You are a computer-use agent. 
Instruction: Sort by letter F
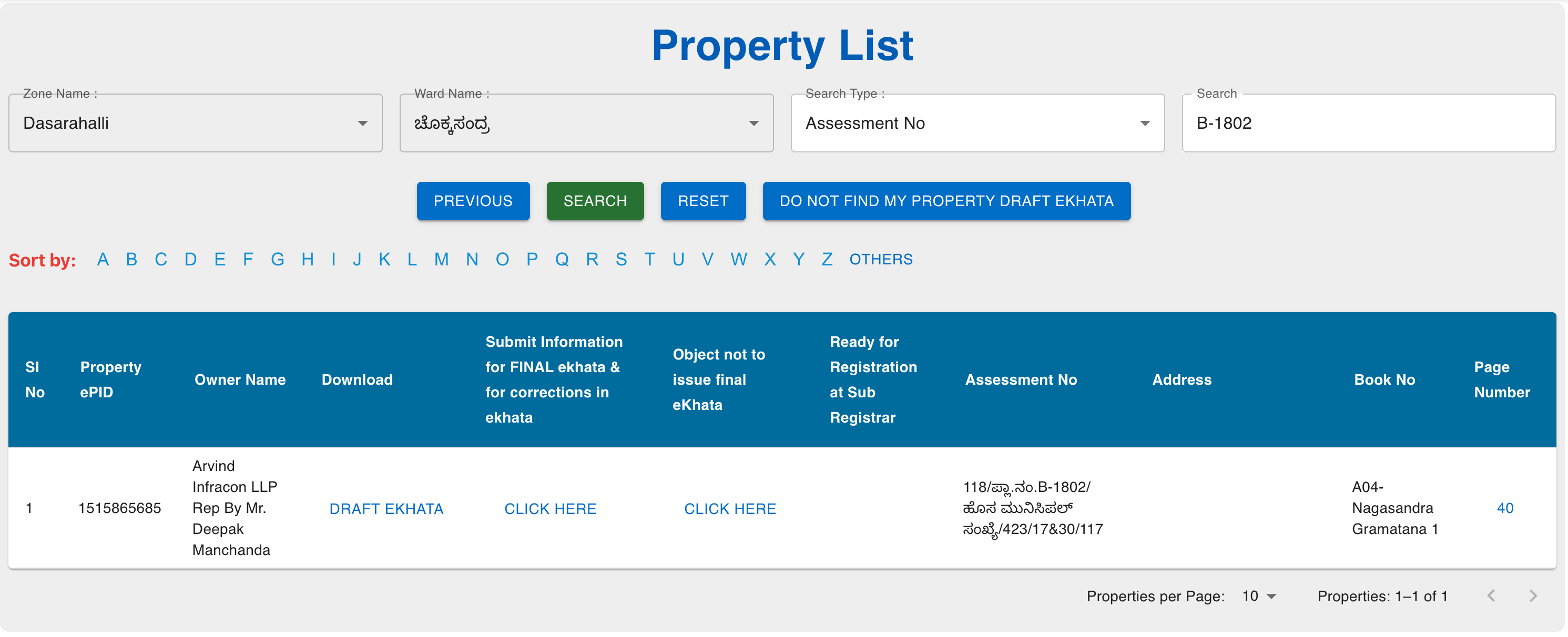[x=248, y=260]
